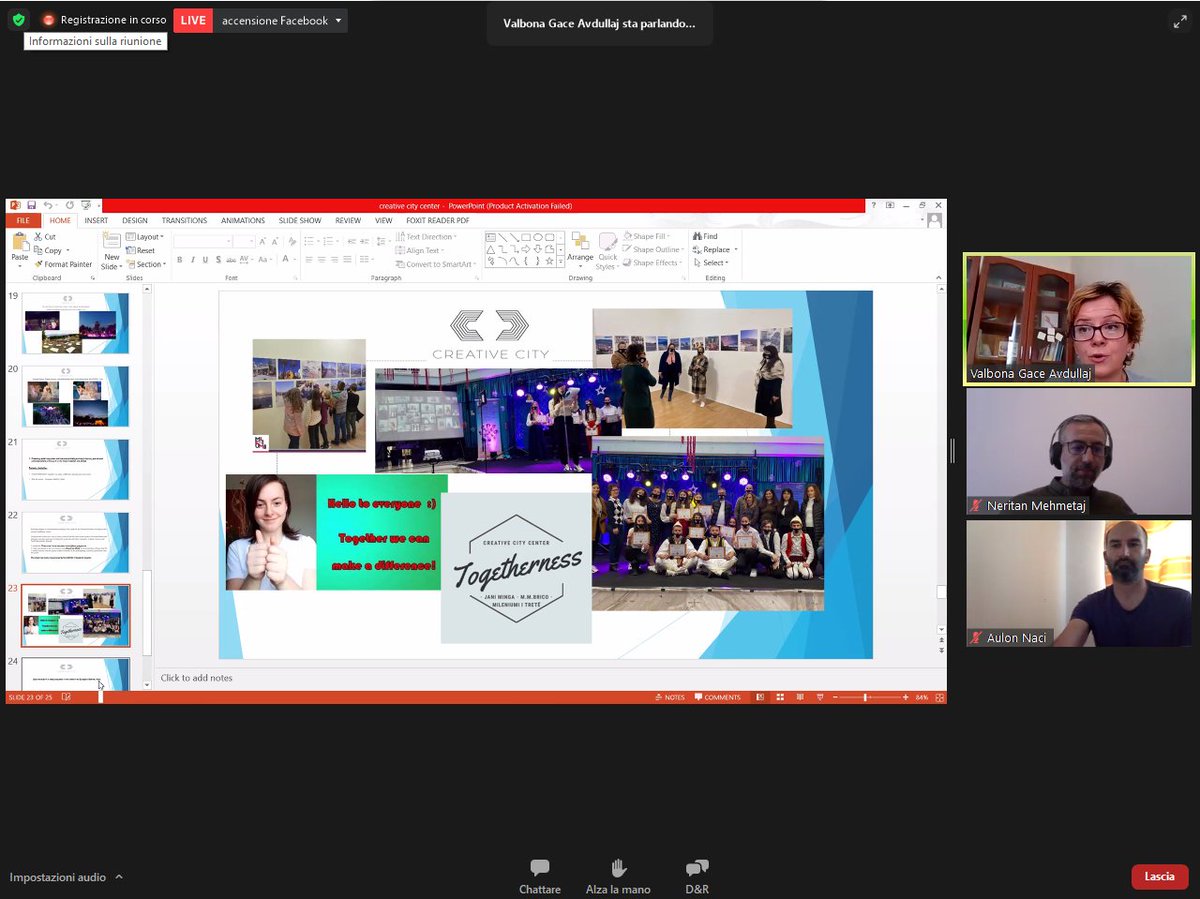Image resolution: width=1200 pixels, height=899 pixels.
Task: Open the Shape Outline dropdown
Action: pyautogui.click(x=653, y=250)
